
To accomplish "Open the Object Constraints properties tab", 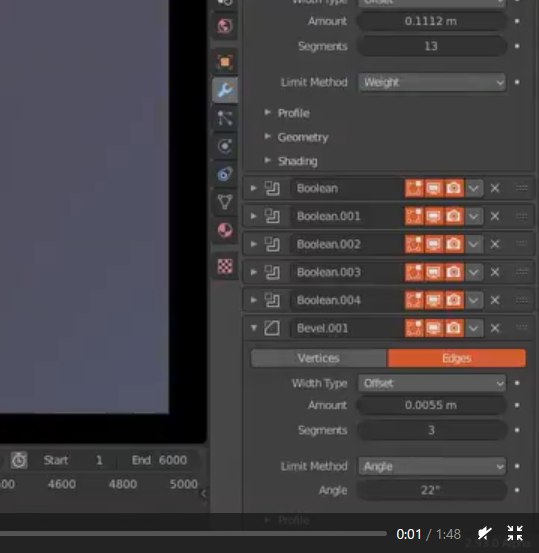I will point(225,174).
